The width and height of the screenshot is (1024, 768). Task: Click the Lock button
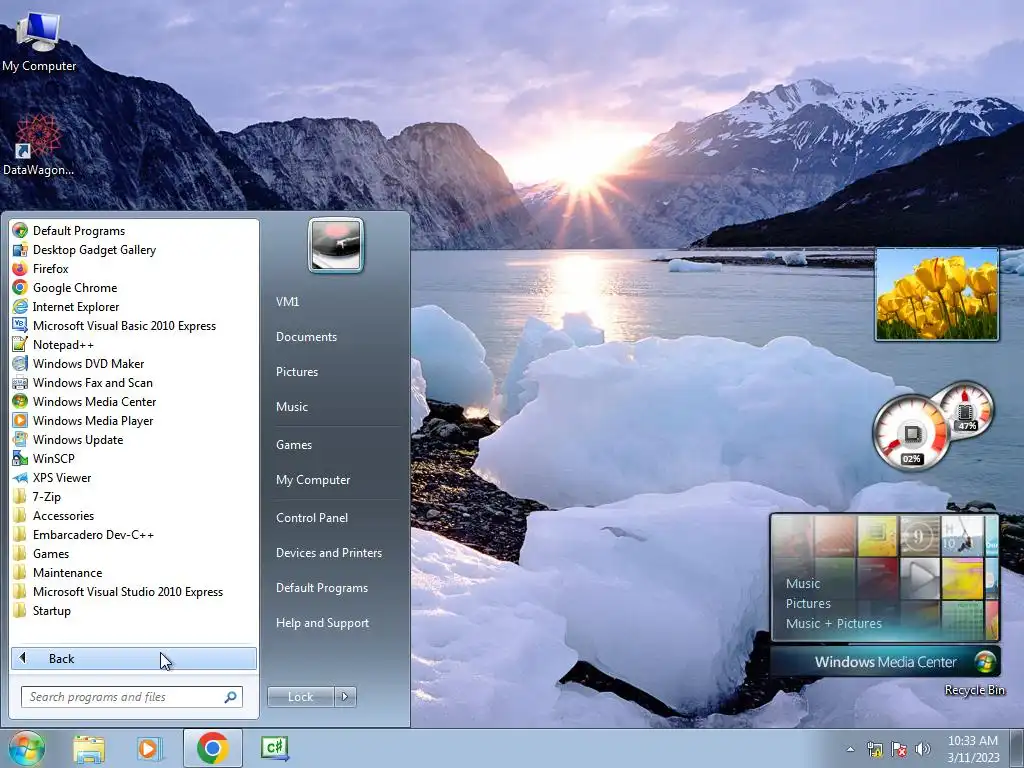point(300,697)
